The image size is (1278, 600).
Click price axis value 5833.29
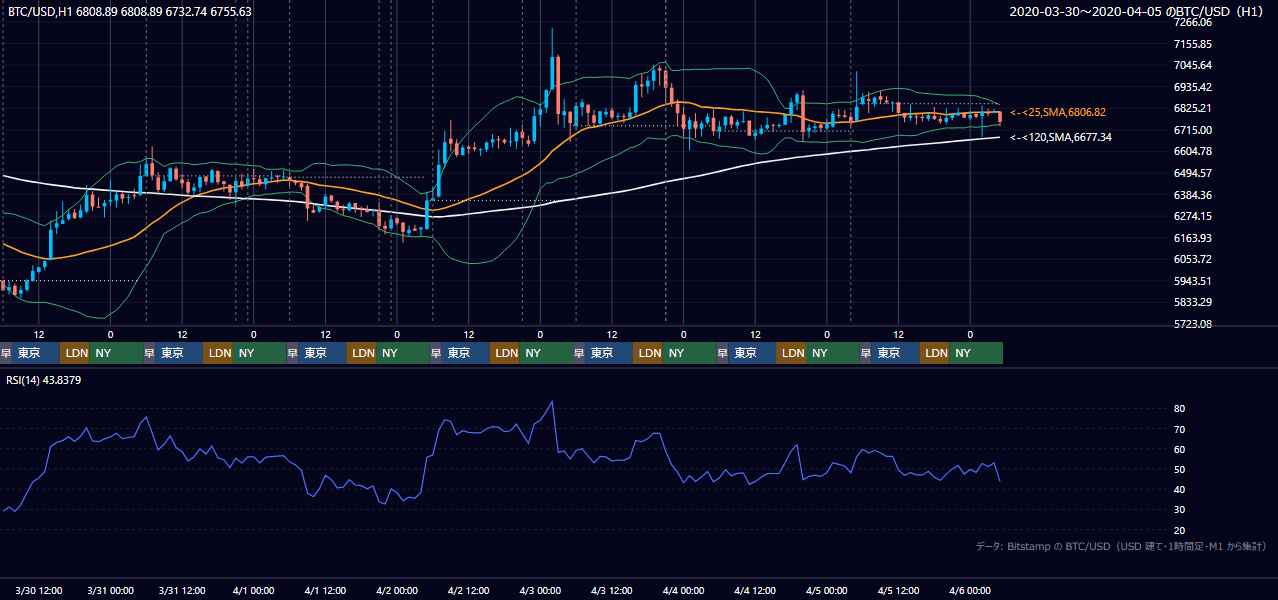tap(1192, 302)
